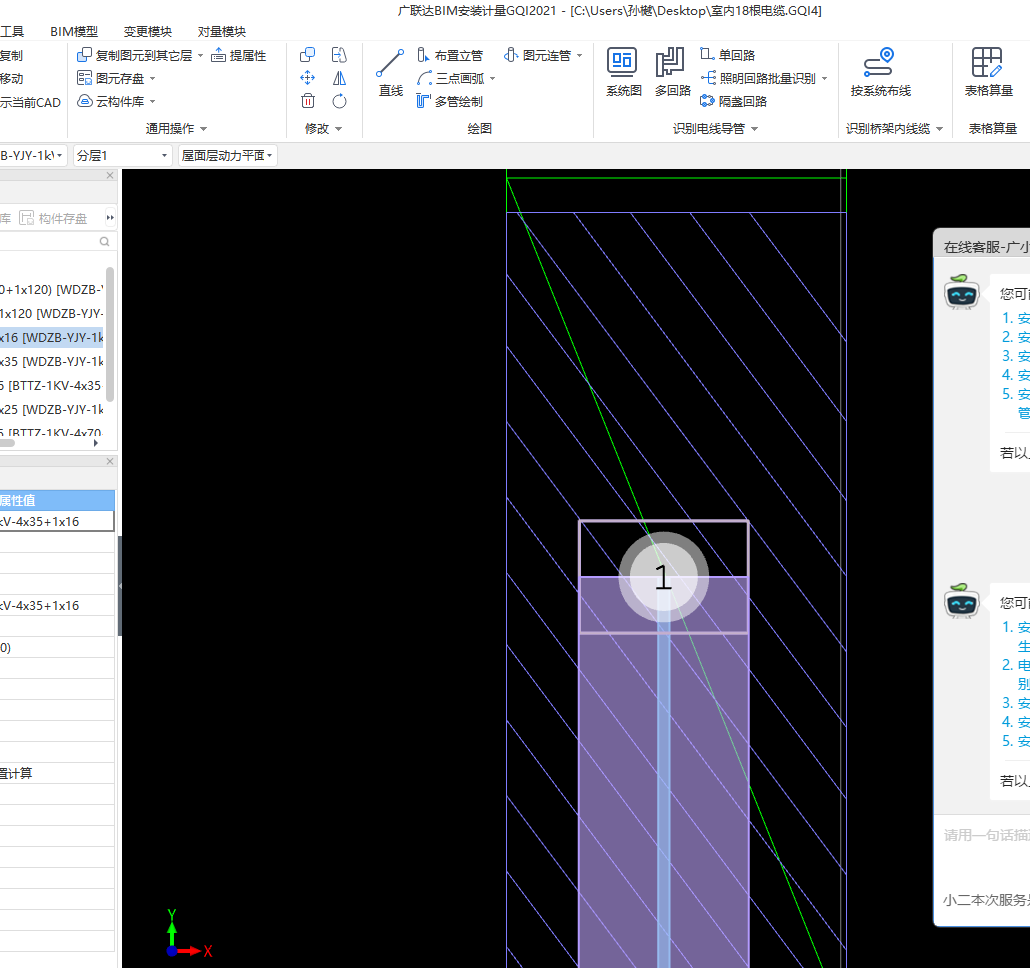The image size is (1030, 968).
Task: Select the rotate tool in 修改 group
Action: click(x=339, y=101)
